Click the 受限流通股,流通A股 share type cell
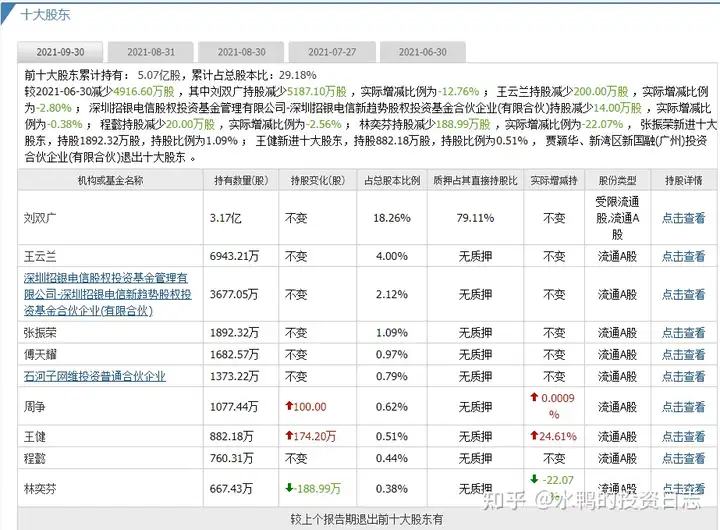Viewport: 720px width, 530px height. 618,218
